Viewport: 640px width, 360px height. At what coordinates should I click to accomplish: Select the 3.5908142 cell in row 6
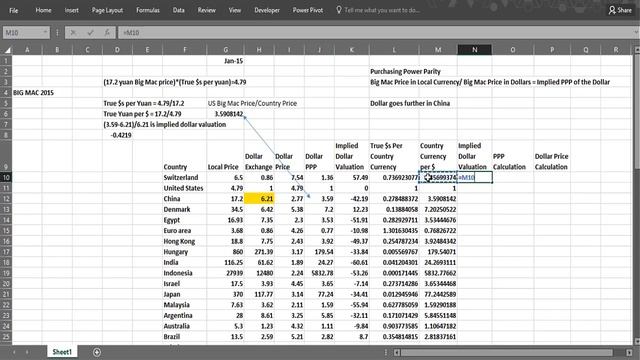(x=226, y=114)
